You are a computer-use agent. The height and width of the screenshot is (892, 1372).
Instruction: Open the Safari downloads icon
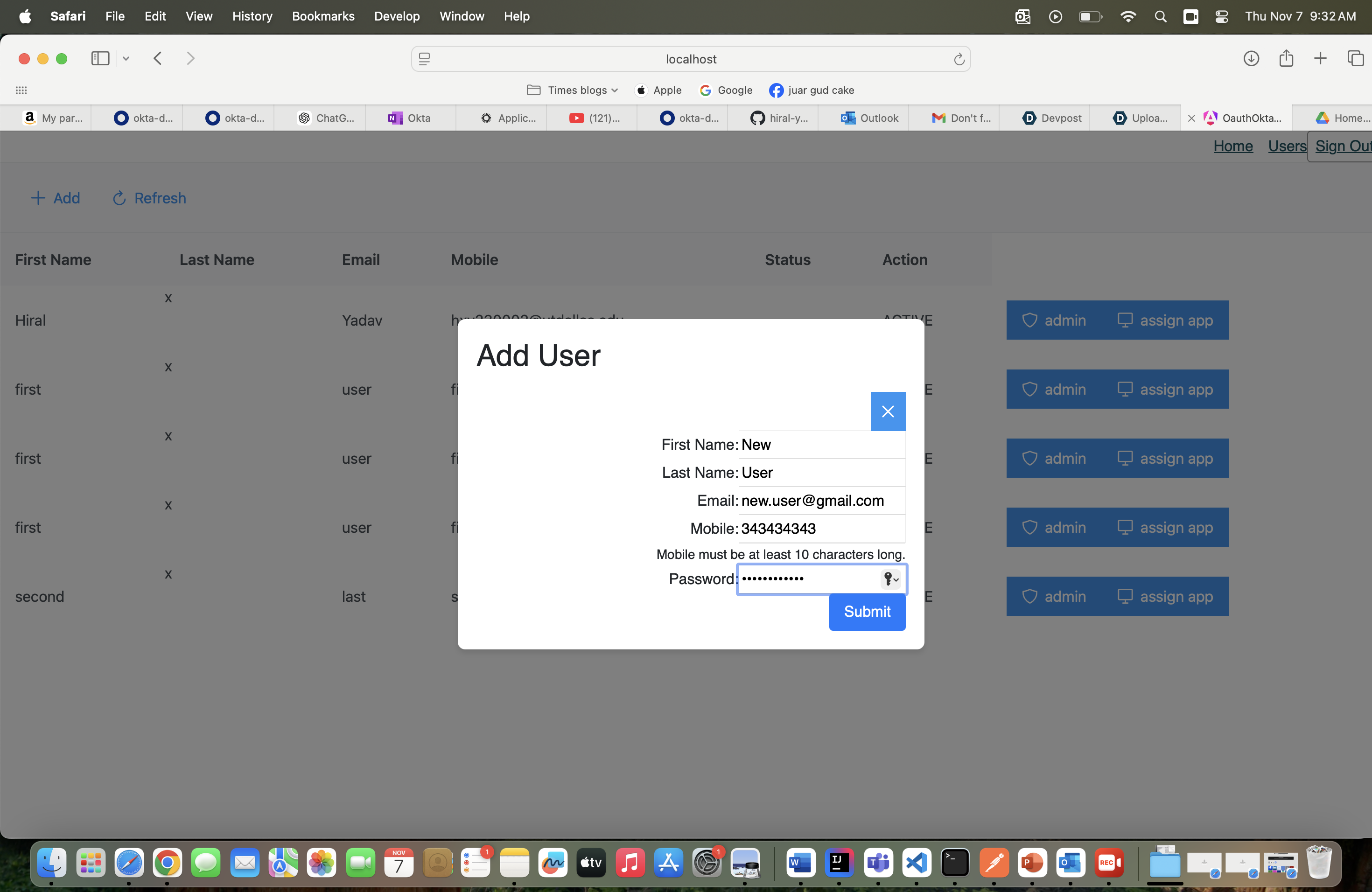pyautogui.click(x=1250, y=58)
